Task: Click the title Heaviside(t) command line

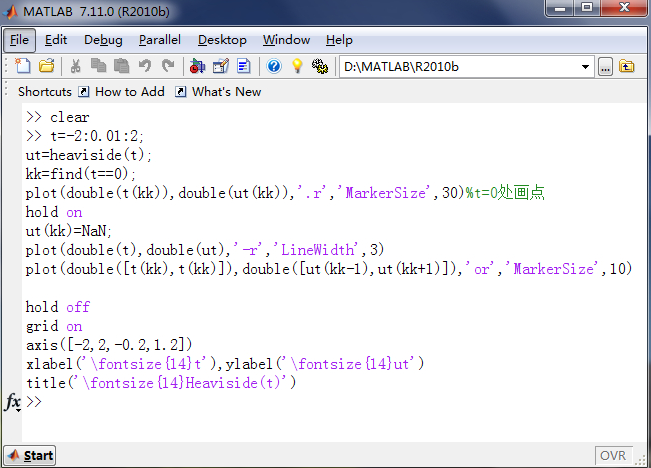Action: pos(161,383)
